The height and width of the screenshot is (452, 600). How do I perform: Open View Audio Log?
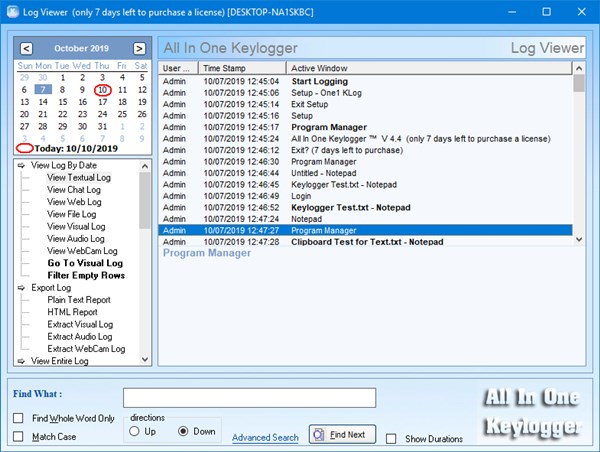coord(76,239)
